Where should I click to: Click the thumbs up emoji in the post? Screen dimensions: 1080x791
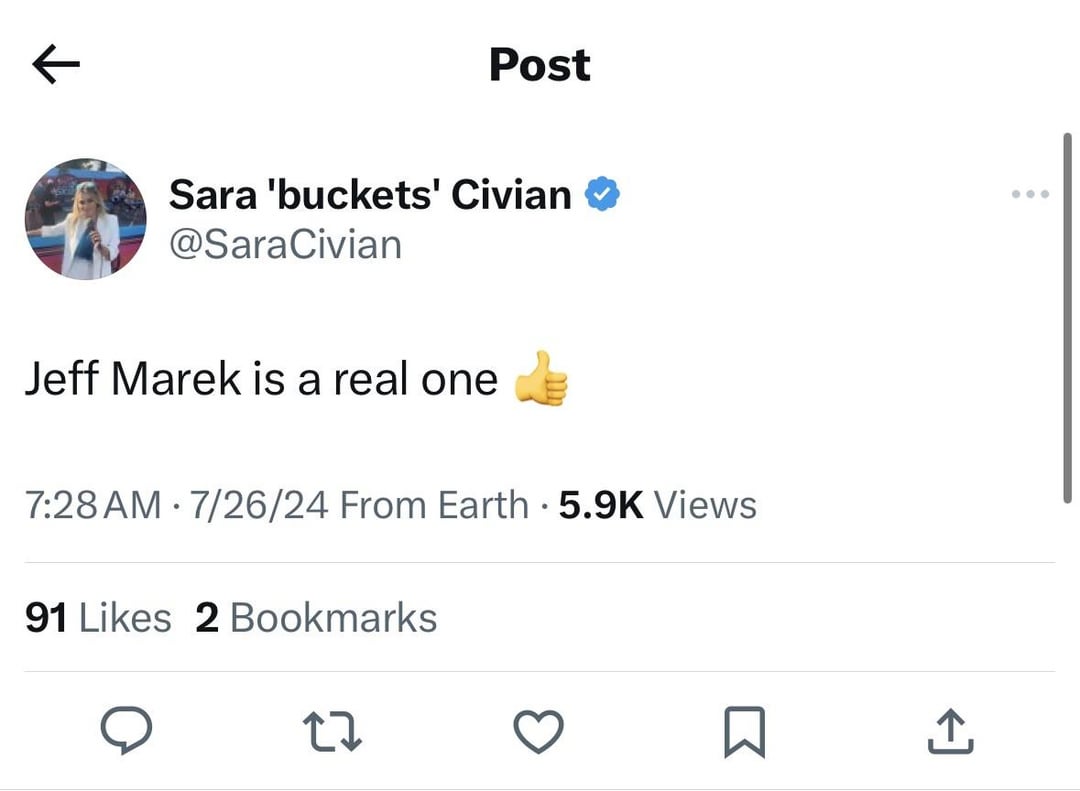[541, 378]
